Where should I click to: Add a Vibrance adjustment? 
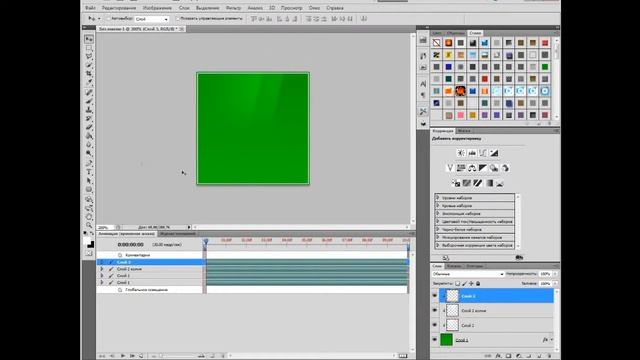click(450, 168)
